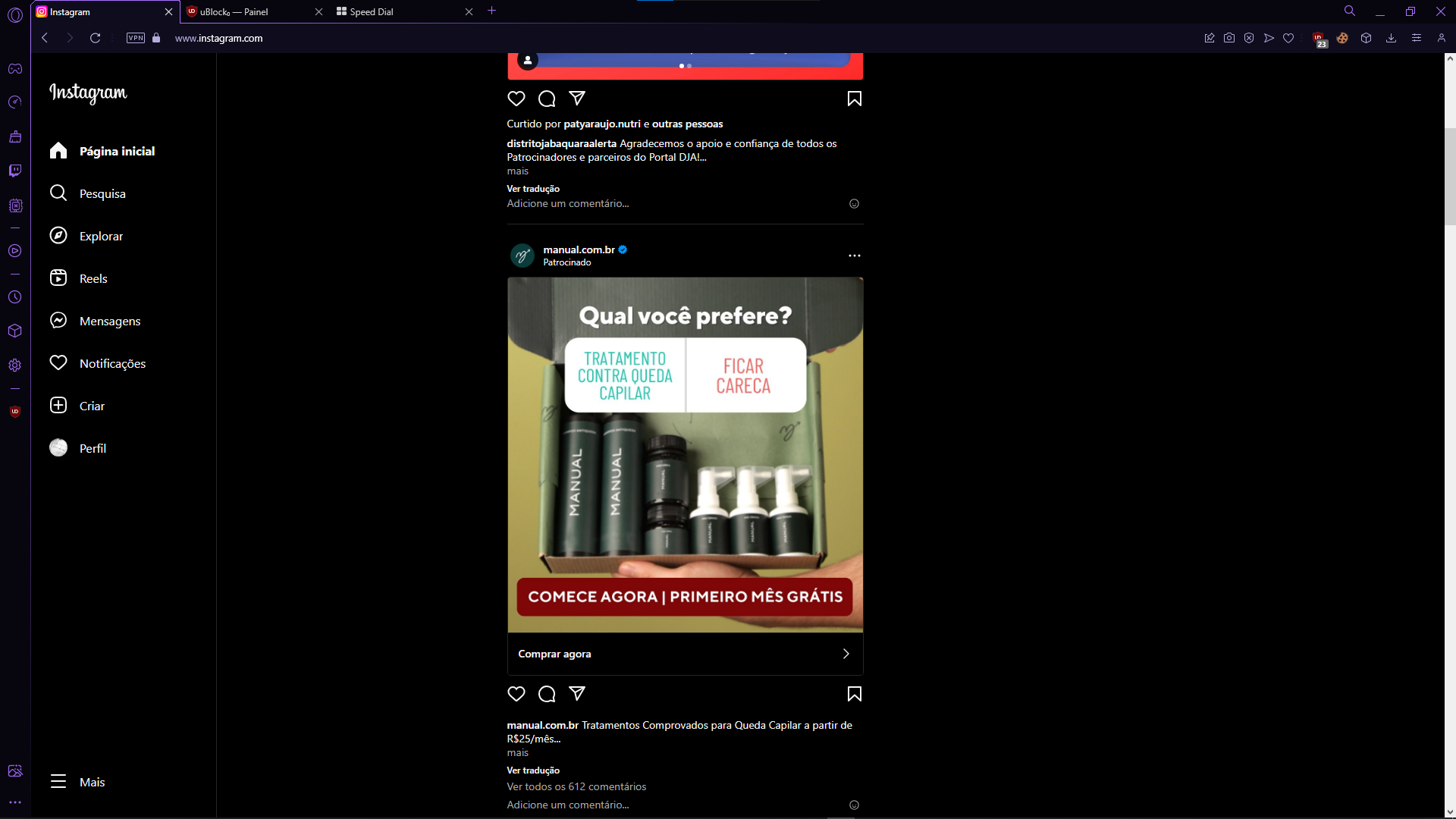Open the uBlock Origin extension popup
Image resolution: width=1456 pixels, height=819 pixels.
[x=1319, y=38]
